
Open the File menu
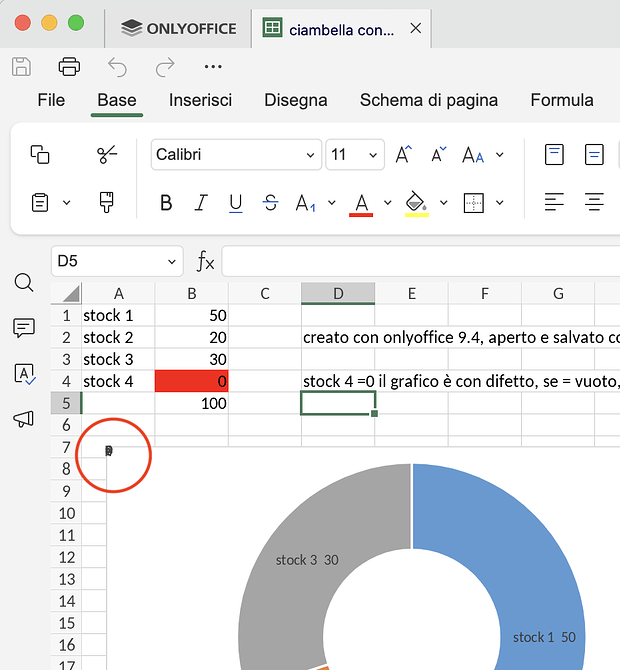tap(51, 100)
